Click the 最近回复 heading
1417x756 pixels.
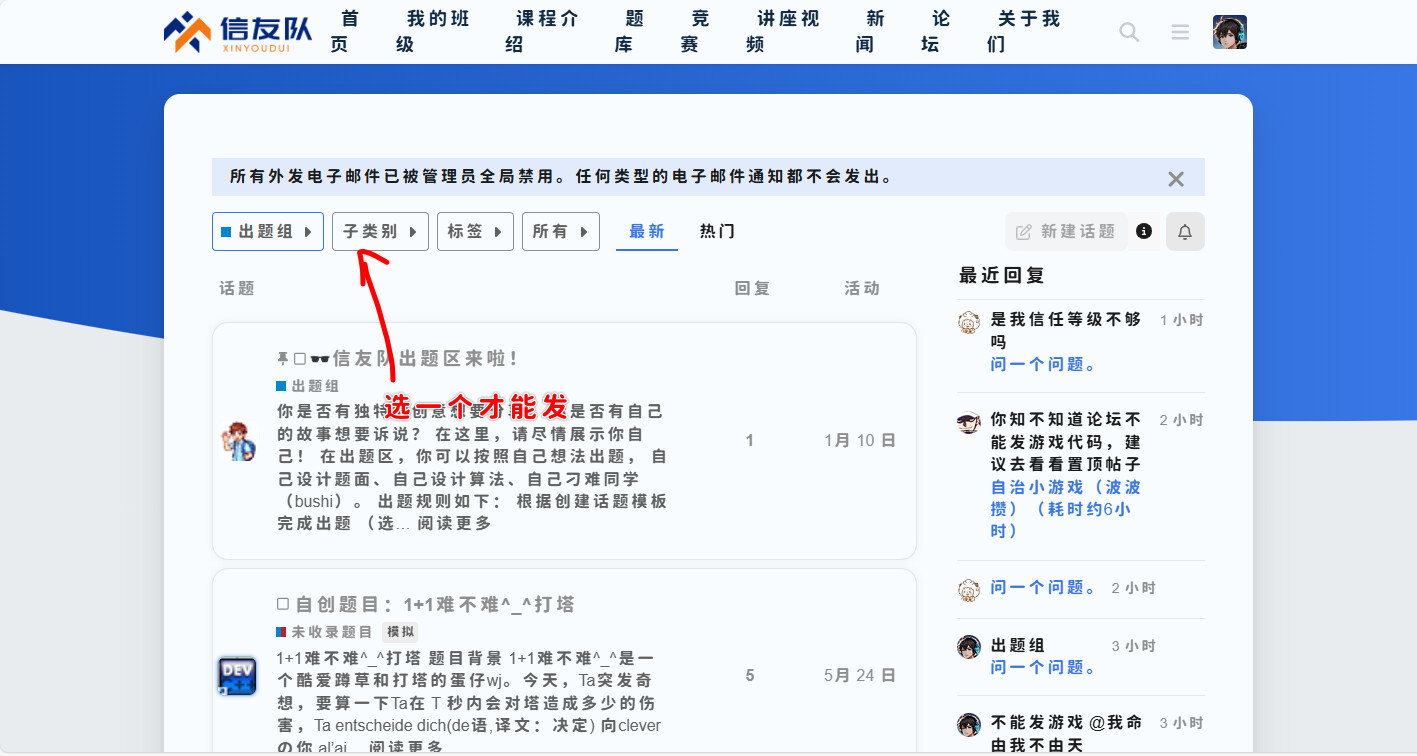[x=1002, y=275]
